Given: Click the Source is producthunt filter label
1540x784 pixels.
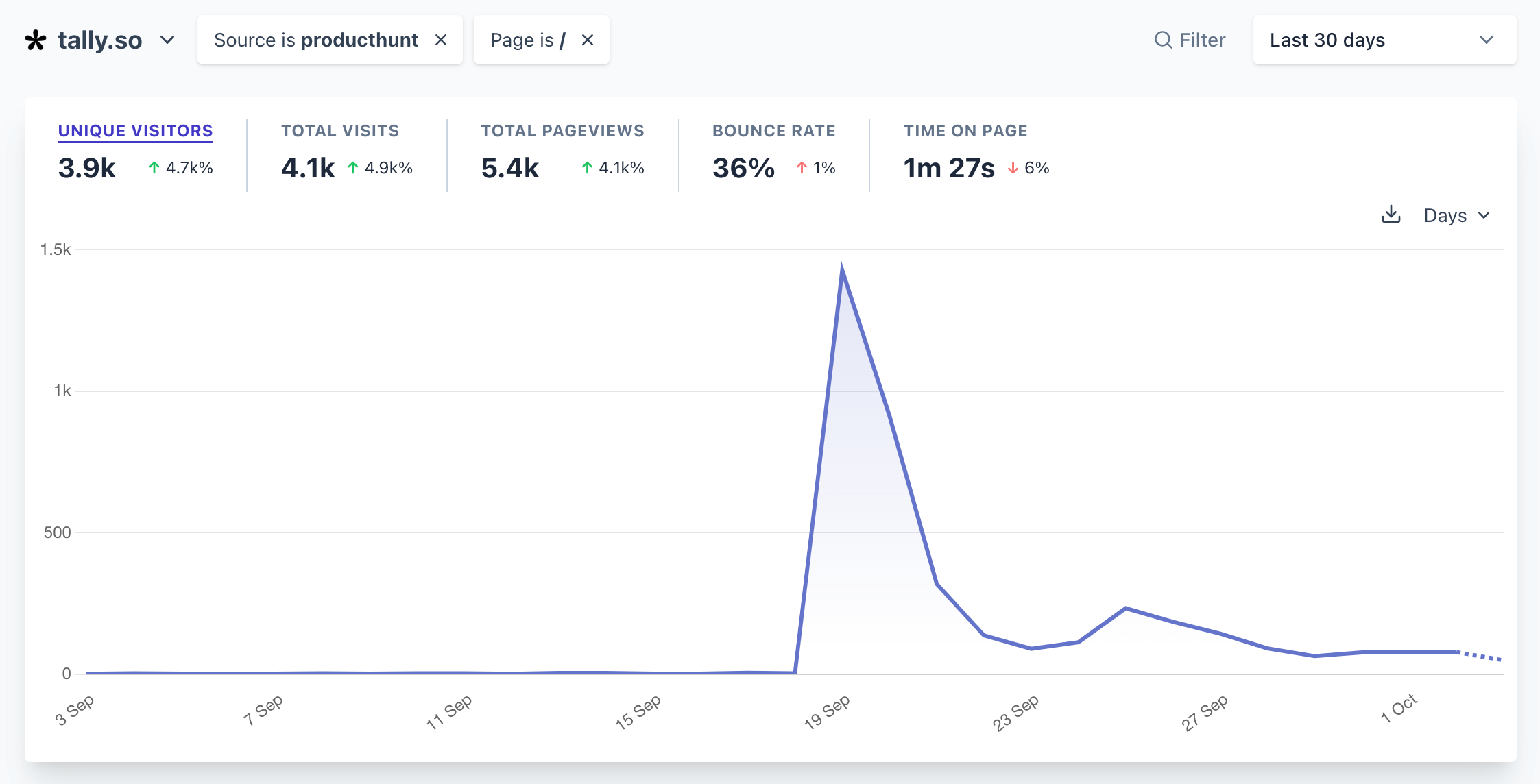Looking at the screenshot, I should click(315, 40).
